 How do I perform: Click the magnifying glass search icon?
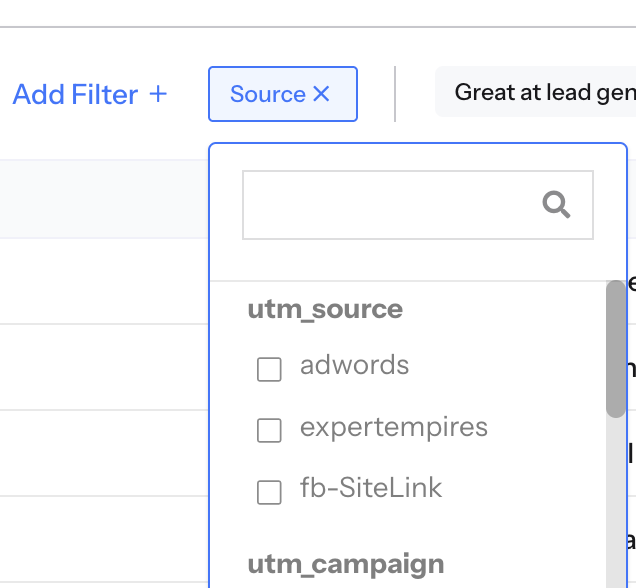click(556, 205)
